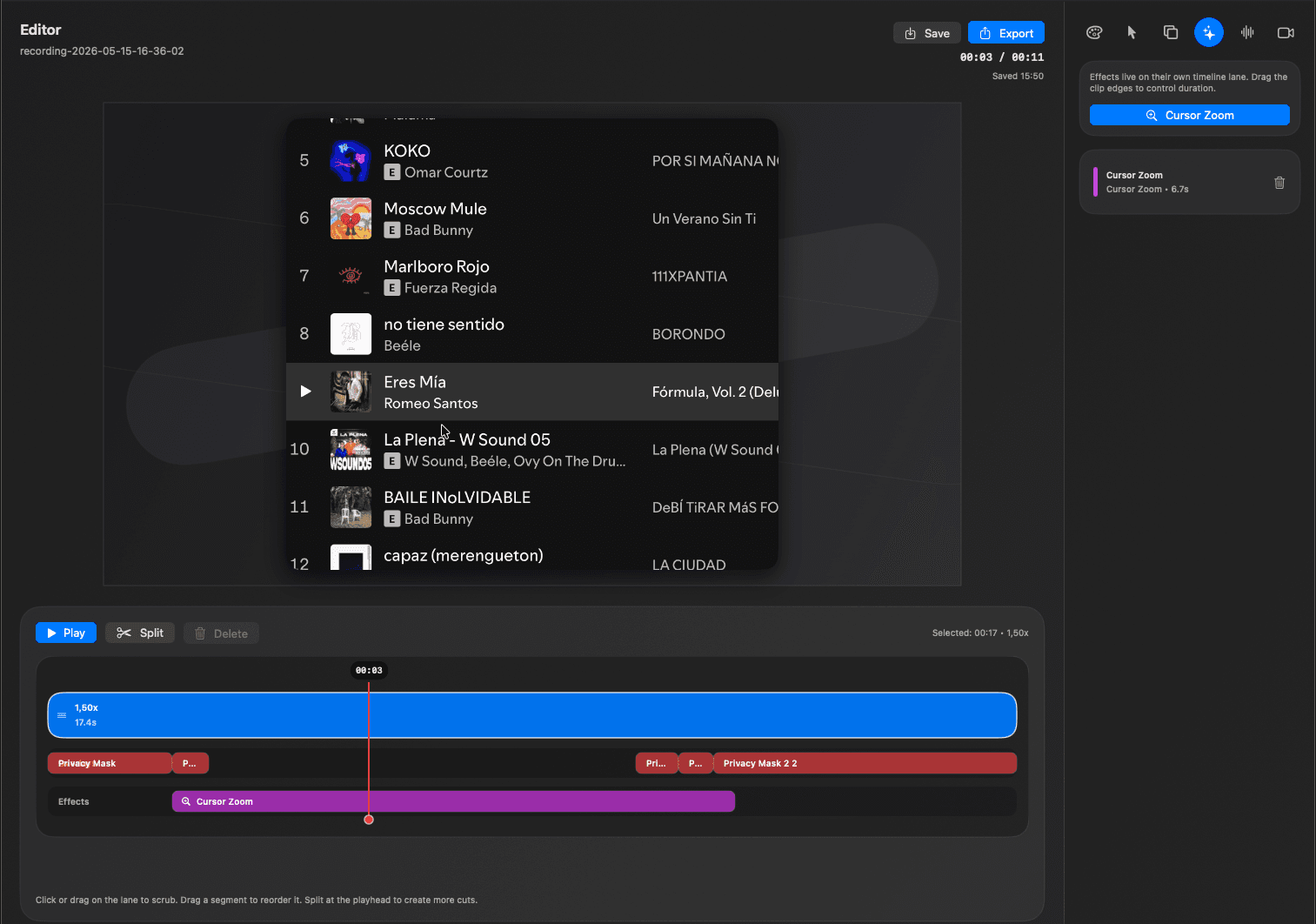This screenshot has height=924, width=1316.
Task: Click the 'Fuerza Regida' artist name
Action: point(451,288)
